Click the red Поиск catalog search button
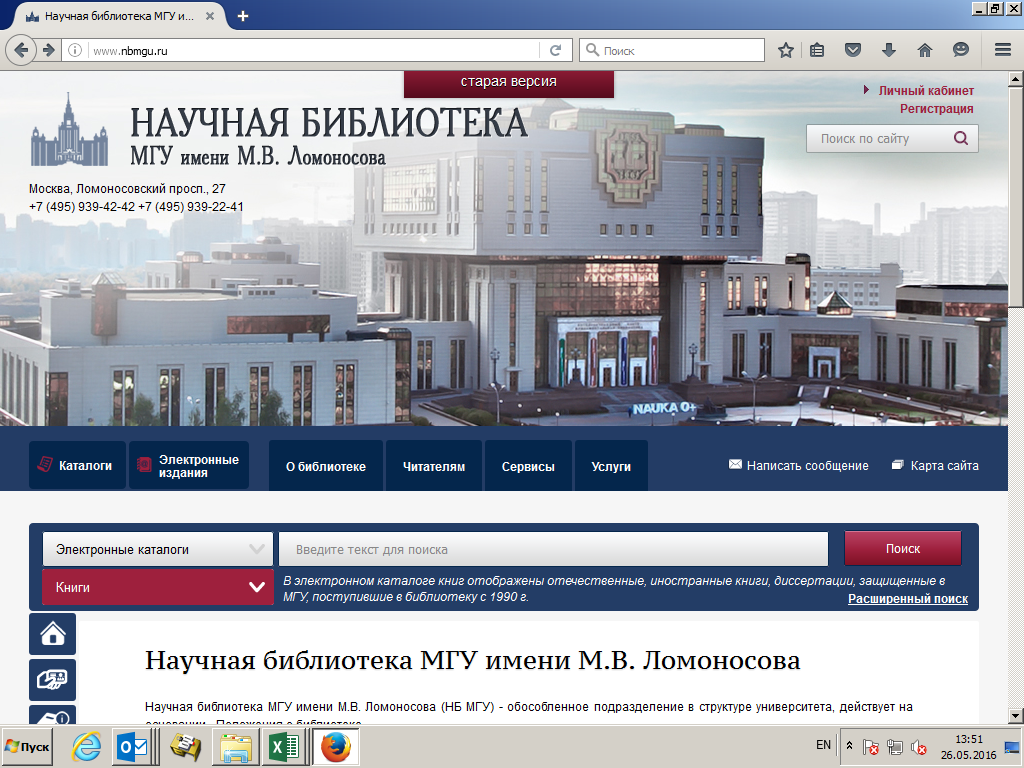This screenshot has width=1024, height=768. 903,549
